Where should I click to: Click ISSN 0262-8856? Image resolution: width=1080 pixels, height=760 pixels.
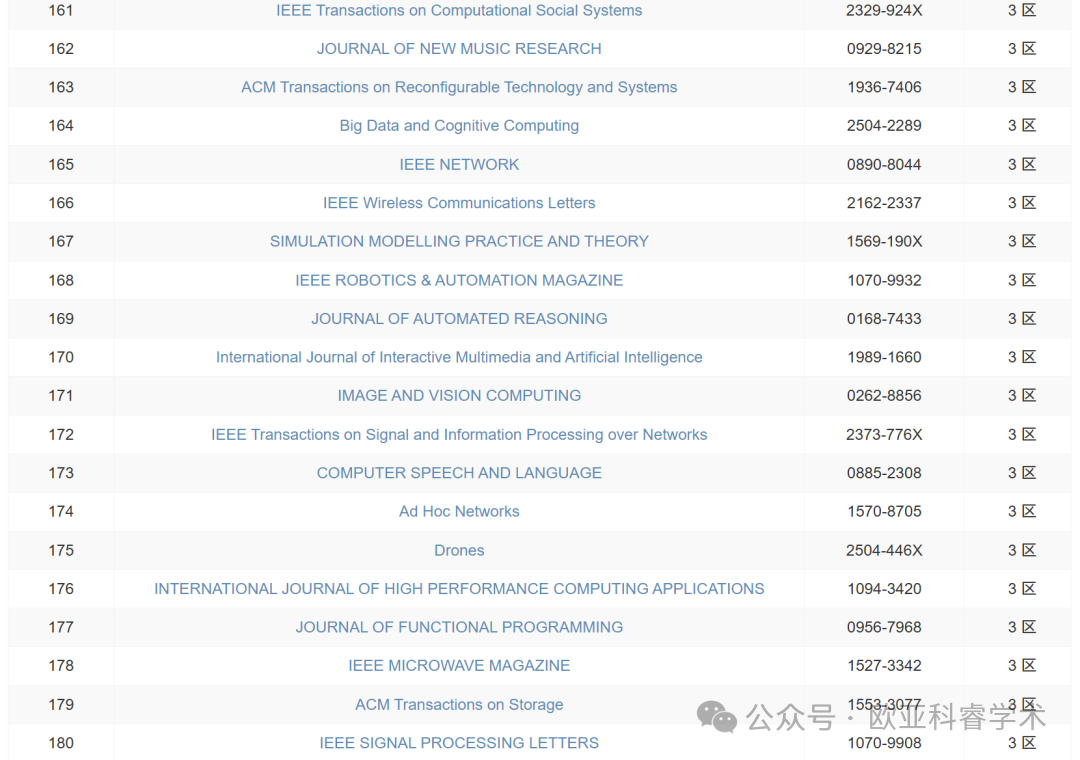[884, 396]
